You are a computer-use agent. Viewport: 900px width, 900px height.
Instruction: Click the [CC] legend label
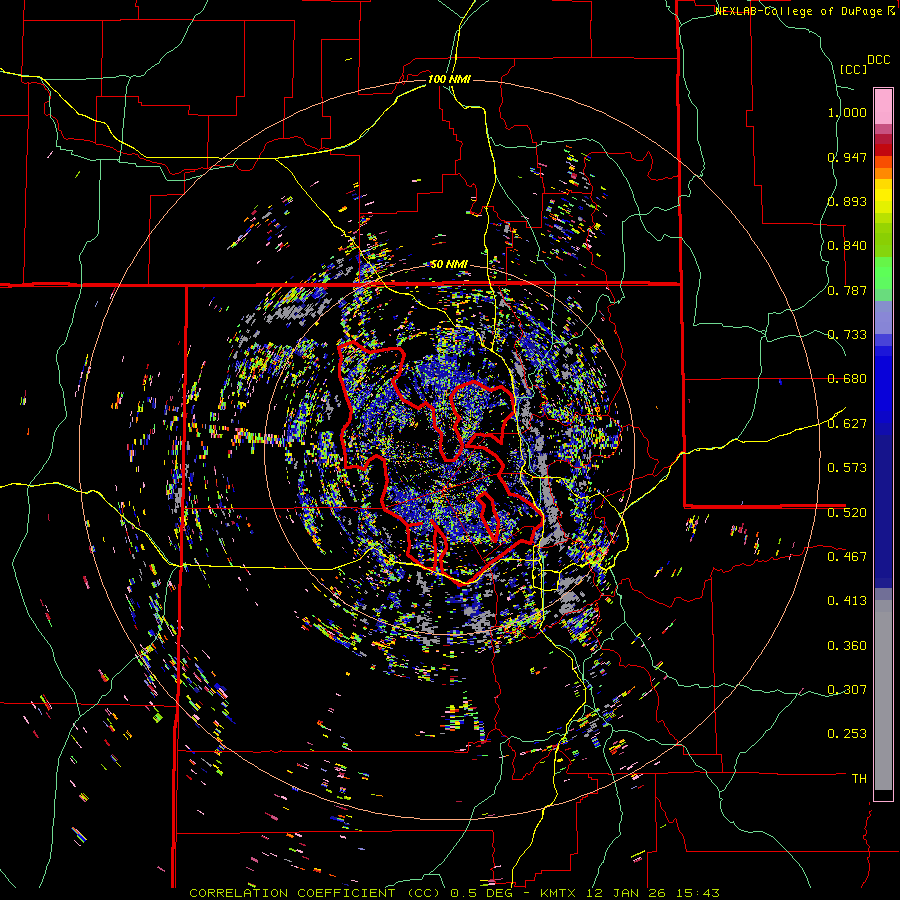[x=853, y=69]
